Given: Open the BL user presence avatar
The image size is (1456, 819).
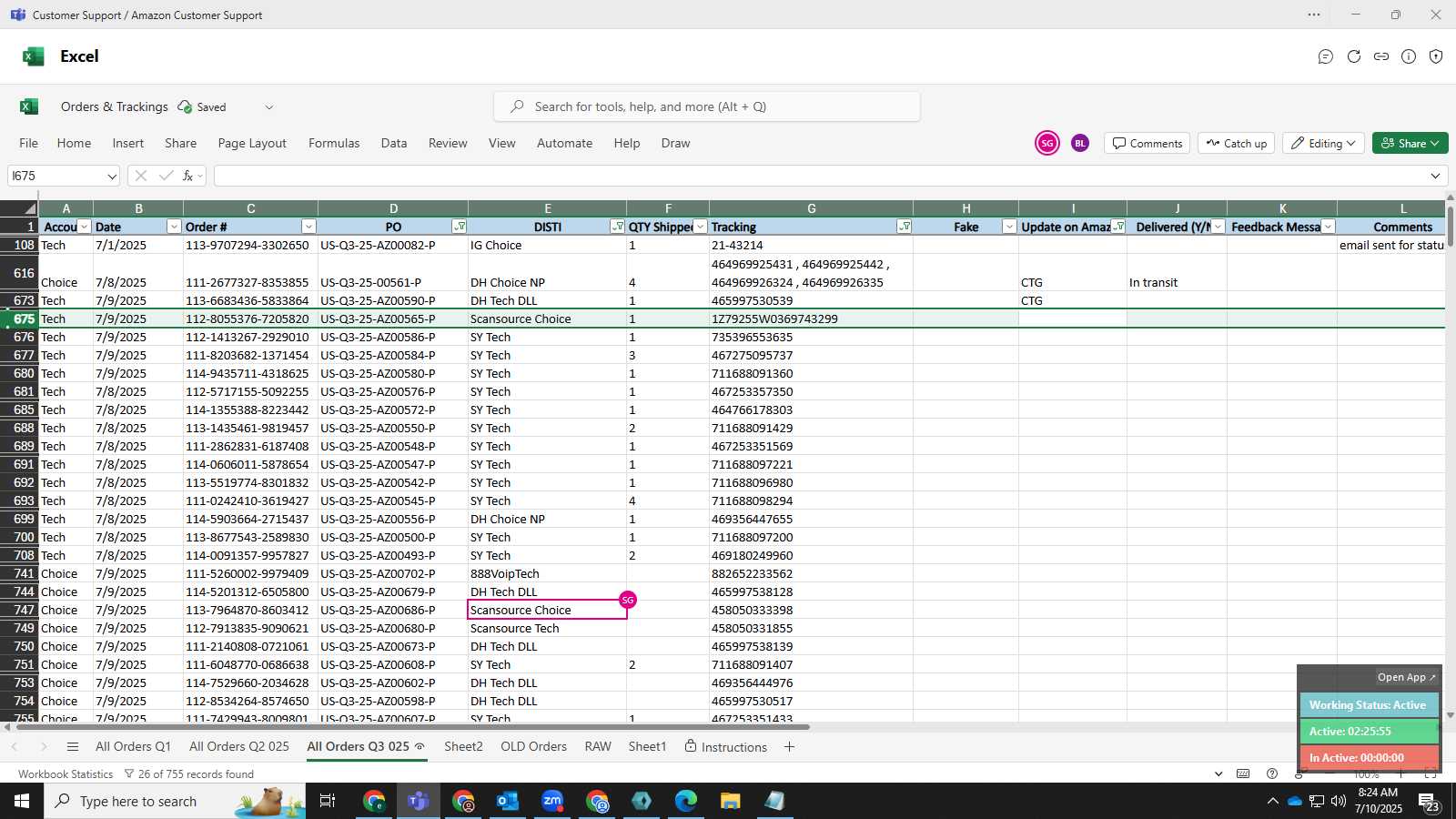Looking at the screenshot, I should [x=1080, y=143].
